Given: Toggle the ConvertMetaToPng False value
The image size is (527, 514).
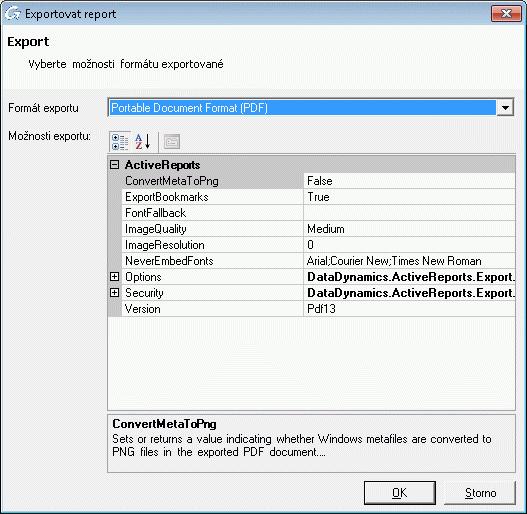Looking at the screenshot, I should tap(409, 181).
